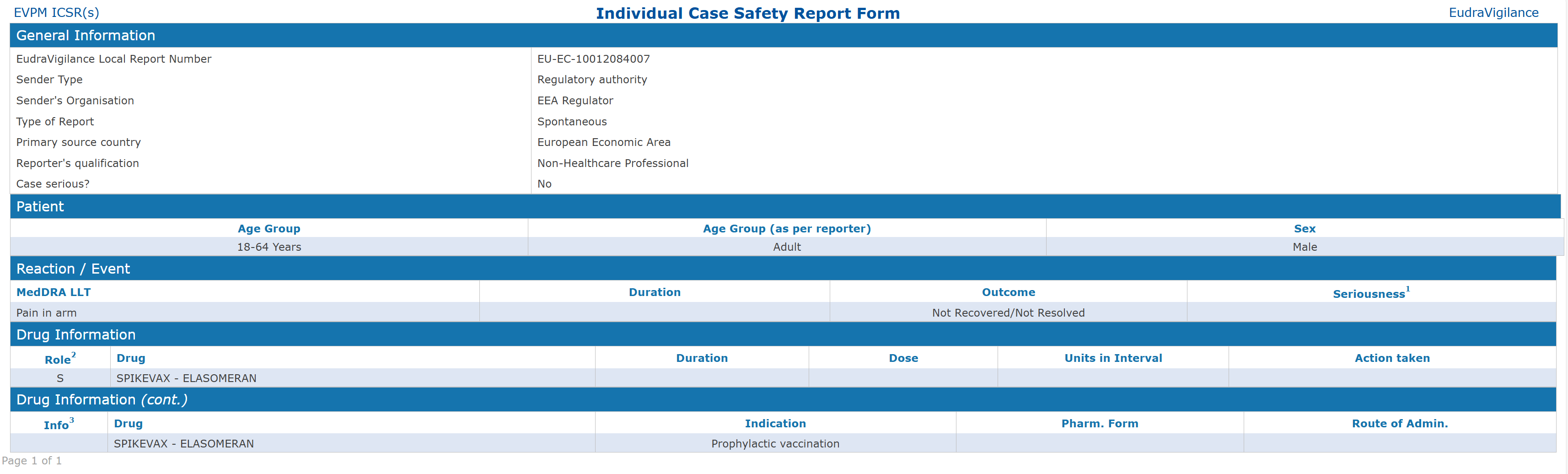This screenshot has width=1568, height=474.
Task: Select the Prophylactic vaccination cell
Action: point(775,444)
